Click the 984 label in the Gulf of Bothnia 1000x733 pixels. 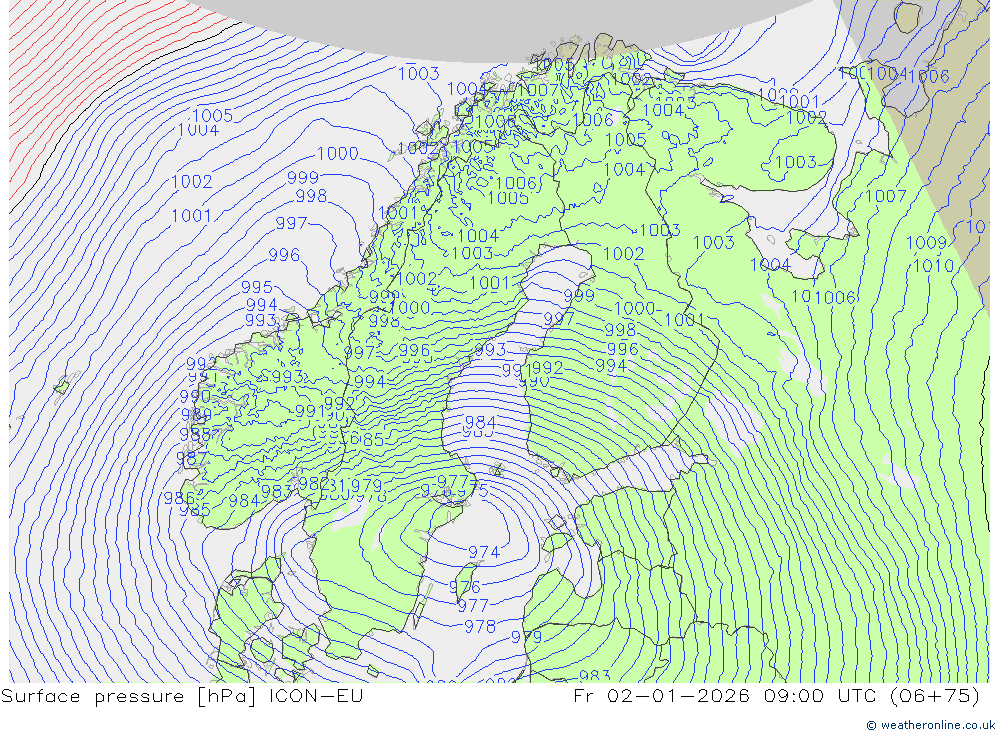click(480, 423)
